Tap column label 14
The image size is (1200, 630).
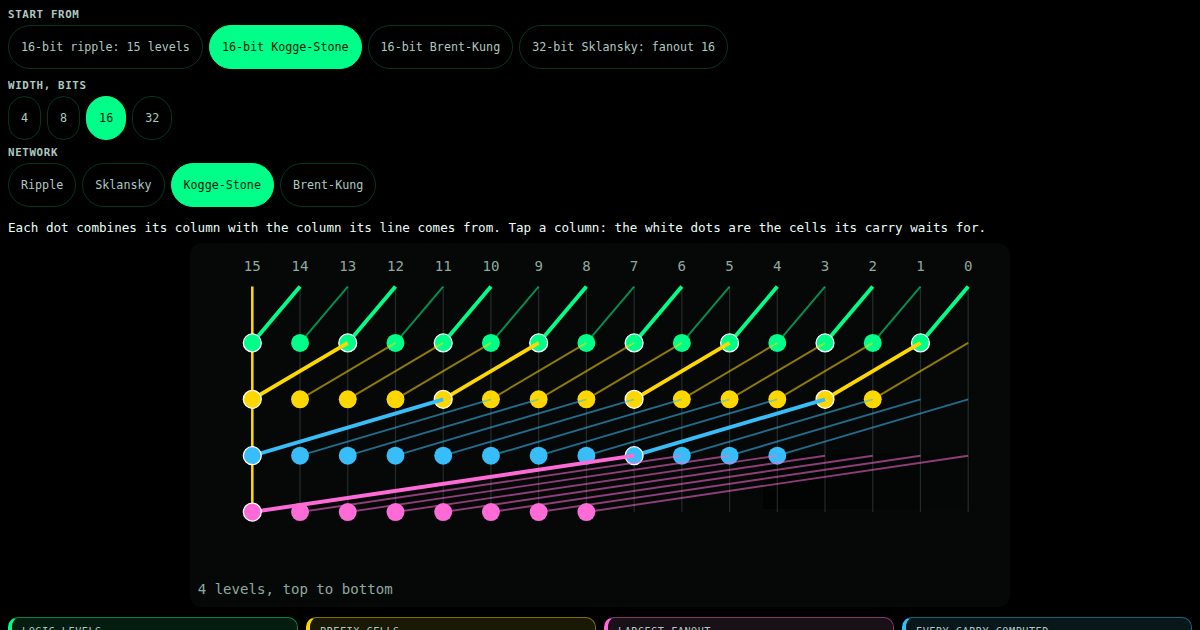(300, 266)
